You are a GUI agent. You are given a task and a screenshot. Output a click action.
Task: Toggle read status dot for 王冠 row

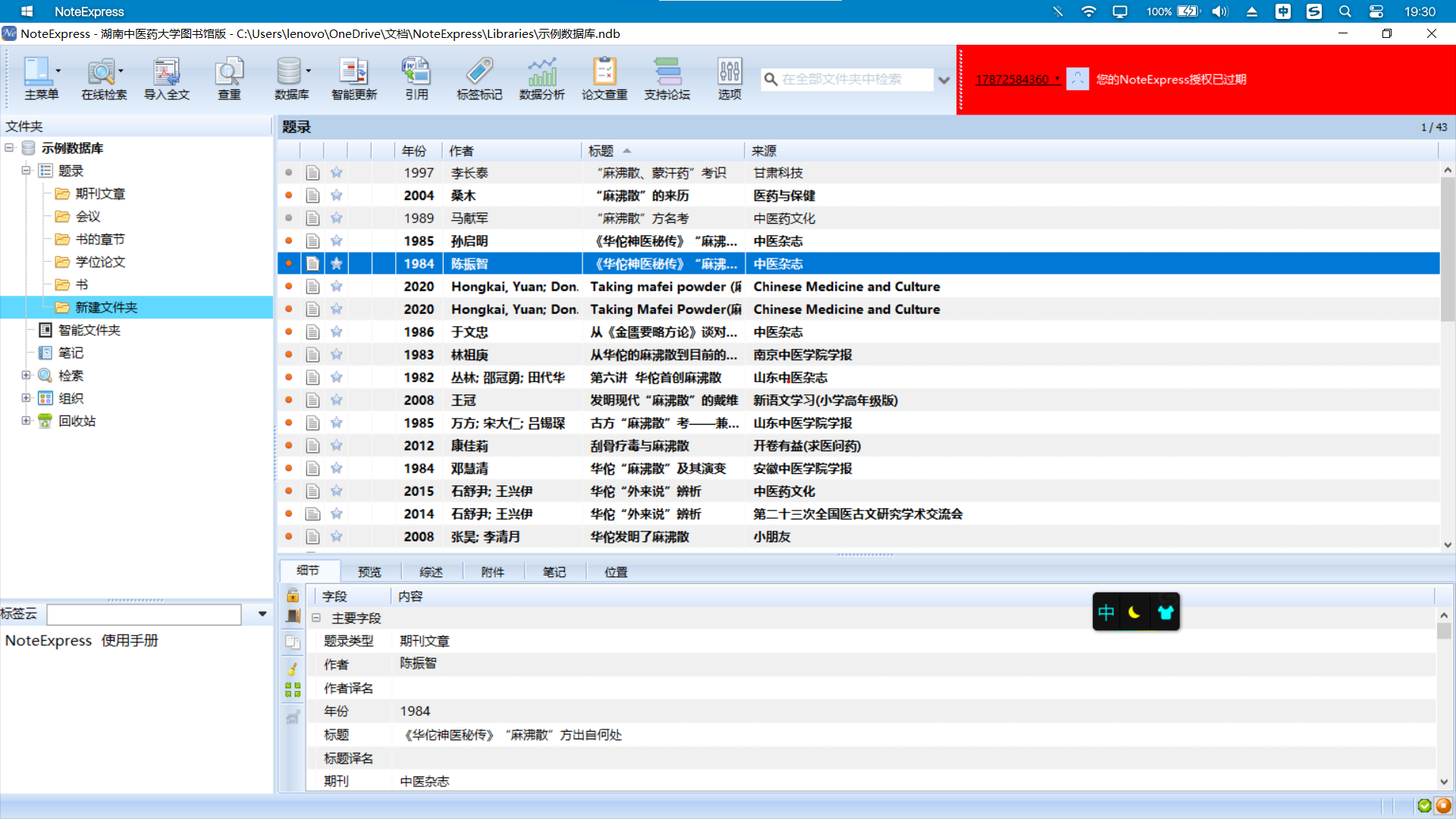(x=289, y=400)
